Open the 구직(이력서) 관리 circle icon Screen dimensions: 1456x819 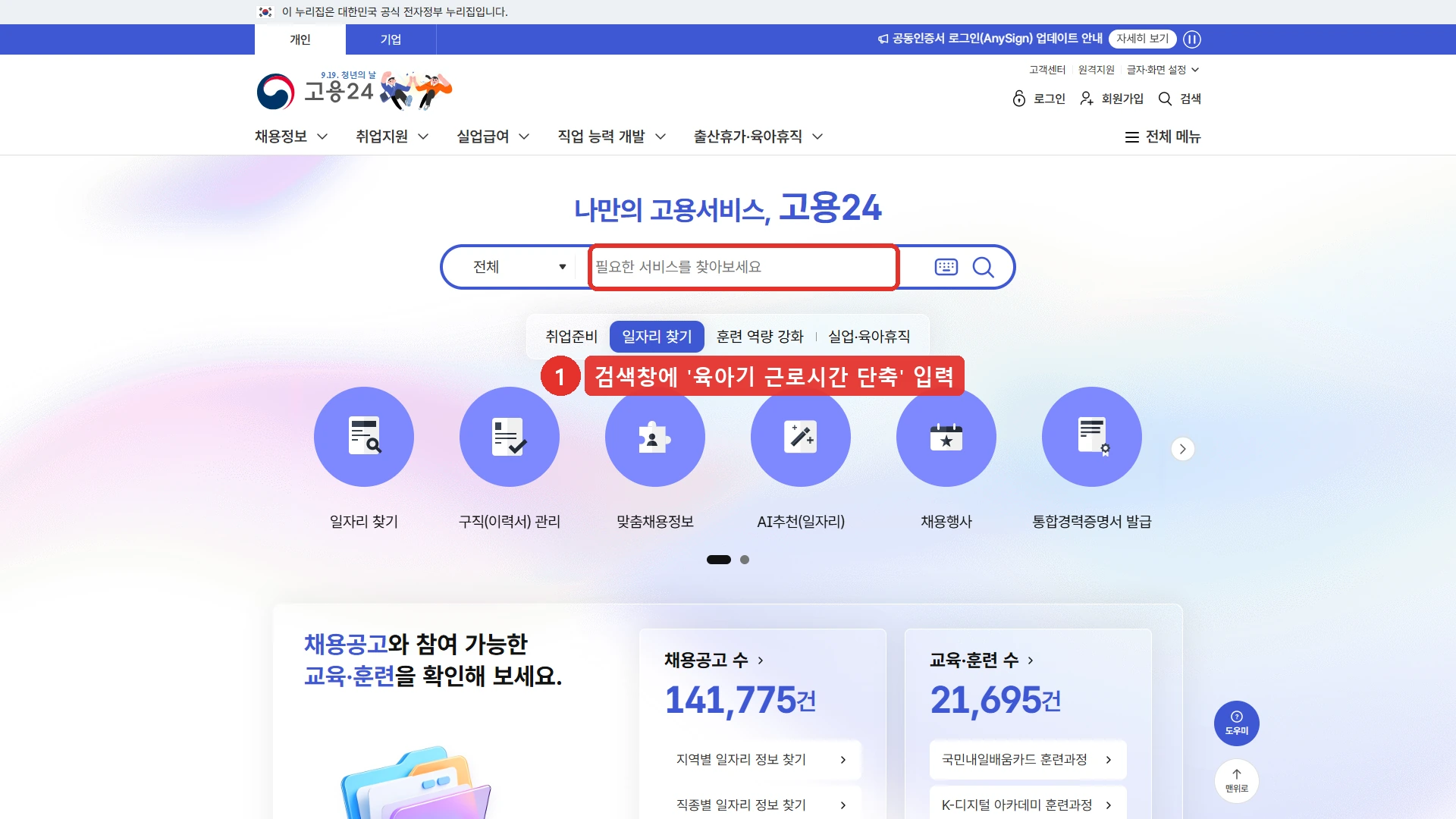[x=510, y=437]
